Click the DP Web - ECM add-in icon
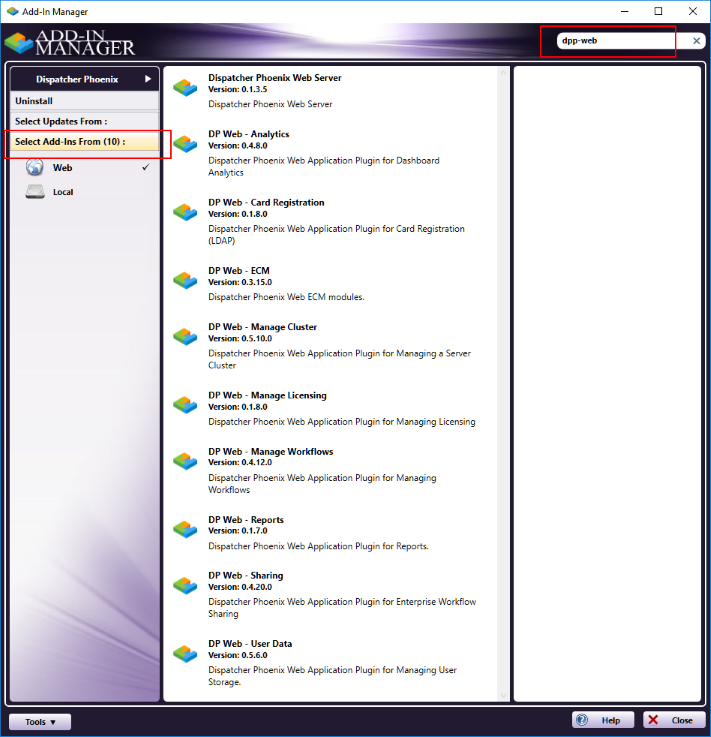Image resolution: width=711 pixels, height=737 pixels. [x=185, y=281]
